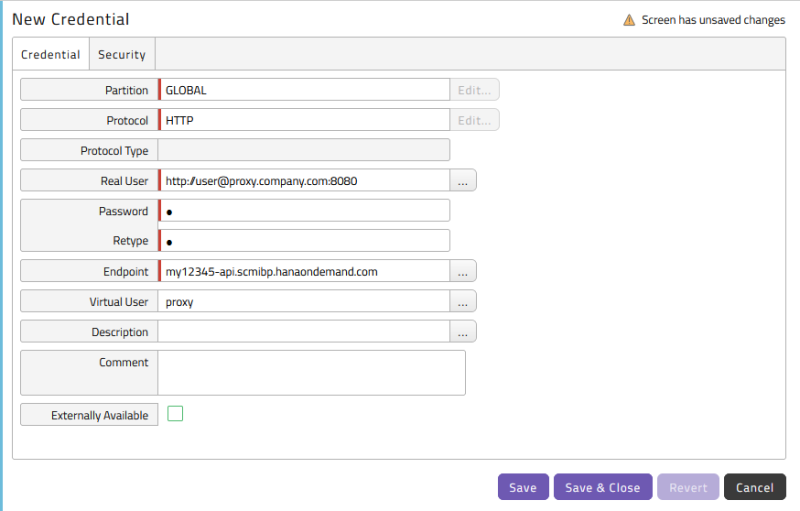The width and height of the screenshot is (800, 511).
Task: Click the Save & Close button
Action: point(603,487)
